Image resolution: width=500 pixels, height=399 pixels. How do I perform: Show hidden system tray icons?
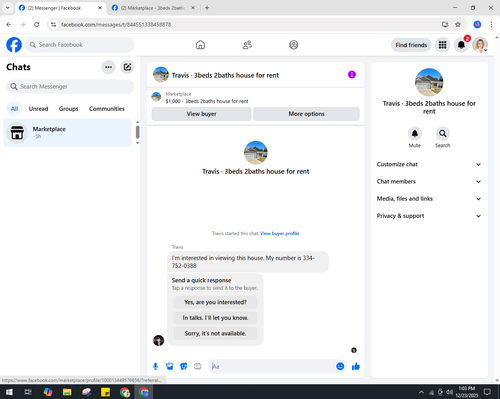point(421,392)
